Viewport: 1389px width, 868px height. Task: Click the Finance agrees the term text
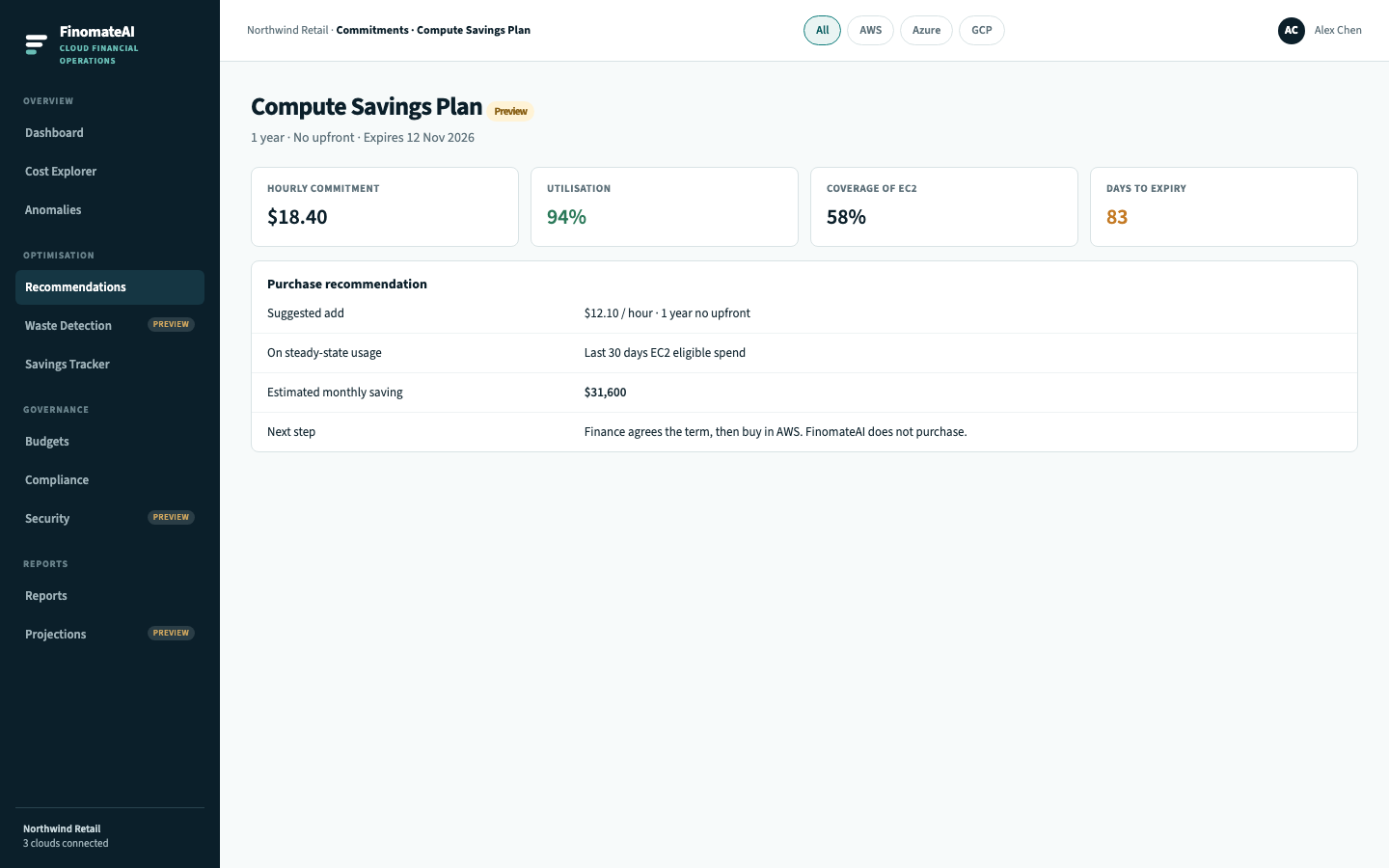[x=776, y=432]
